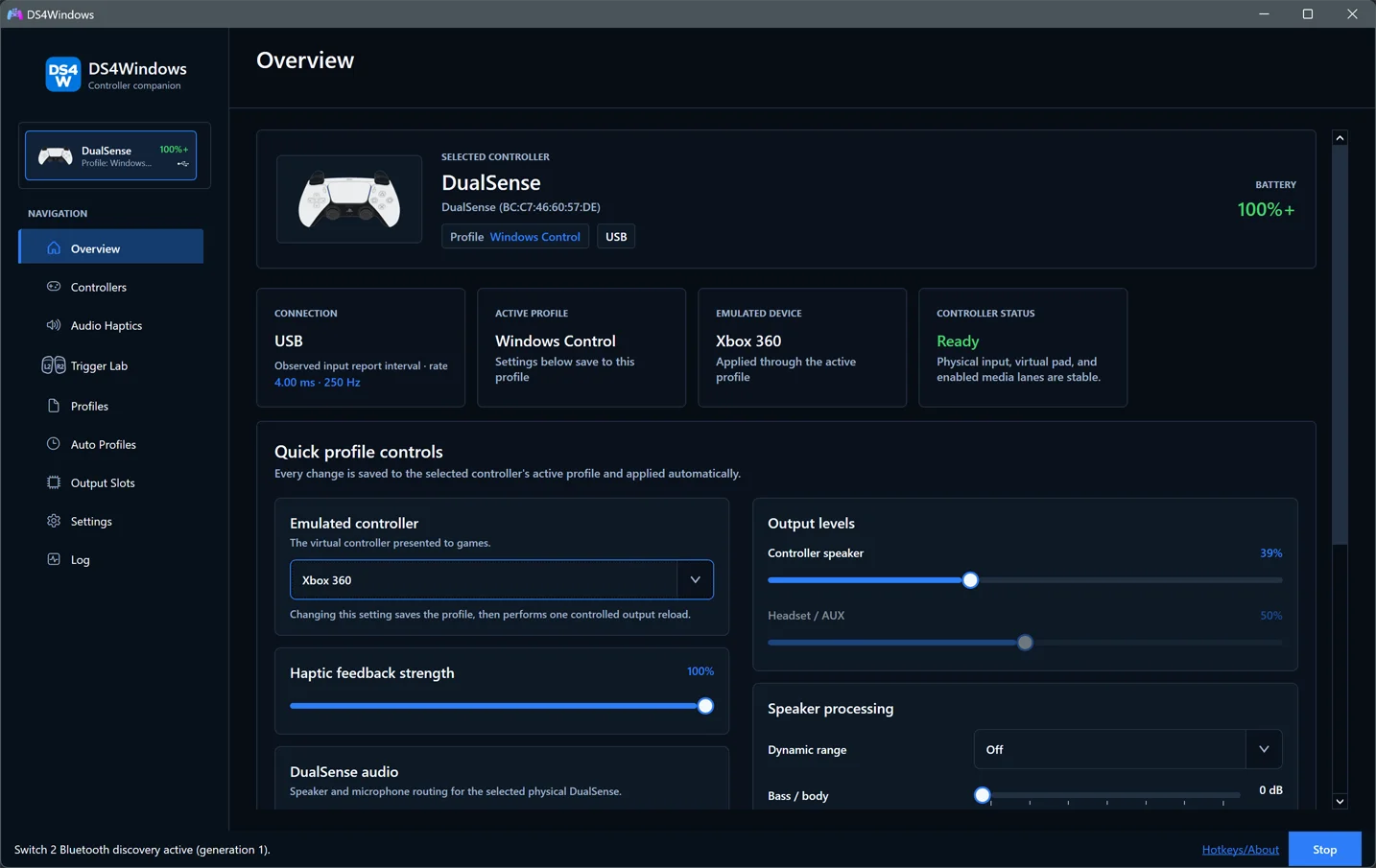This screenshot has height=868, width=1376.
Task: Click the battery 100%+ reading
Action: point(1266,209)
